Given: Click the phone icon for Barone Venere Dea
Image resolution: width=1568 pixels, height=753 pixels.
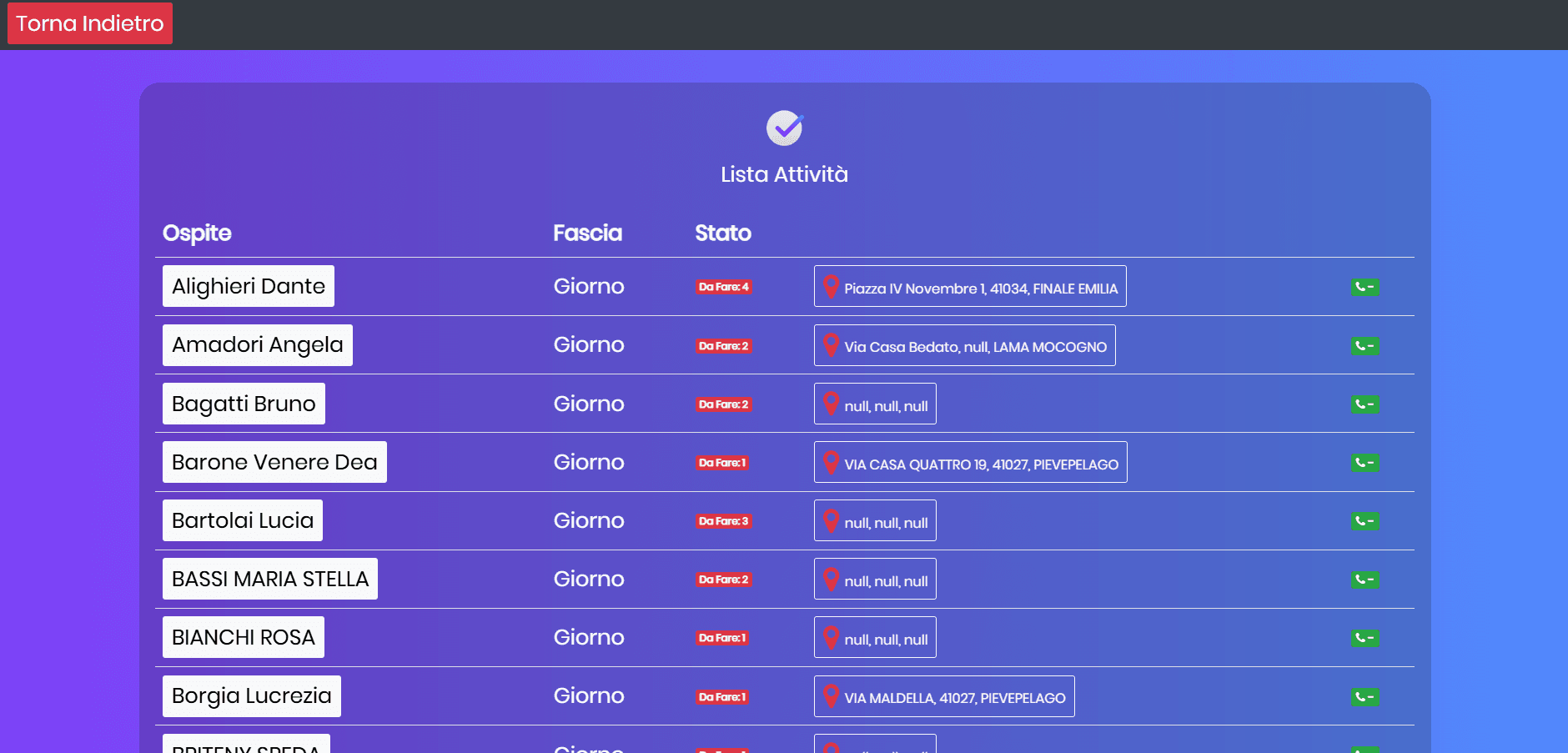Looking at the screenshot, I should pyautogui.click(x=1364, y=462).
